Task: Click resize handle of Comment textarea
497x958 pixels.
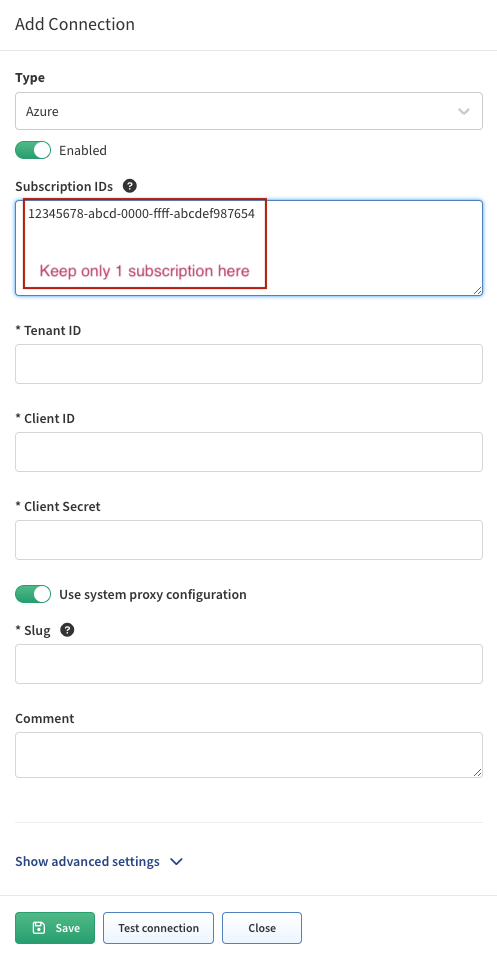Action: coord(477,772)
